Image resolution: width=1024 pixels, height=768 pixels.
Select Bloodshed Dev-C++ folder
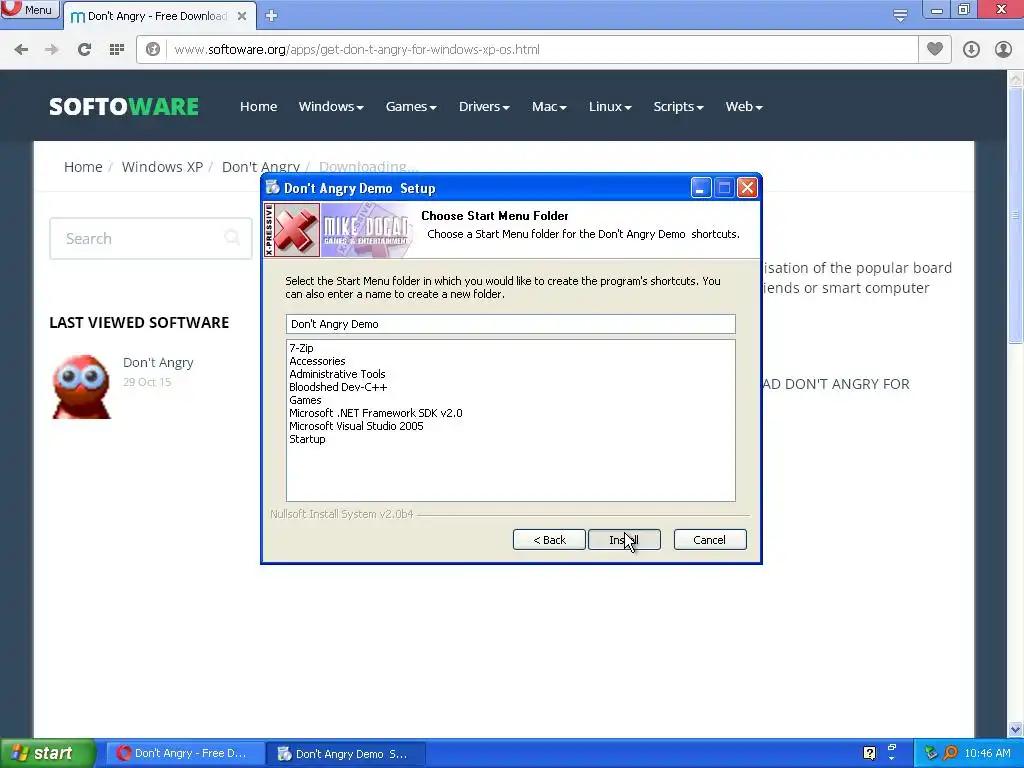338,387
